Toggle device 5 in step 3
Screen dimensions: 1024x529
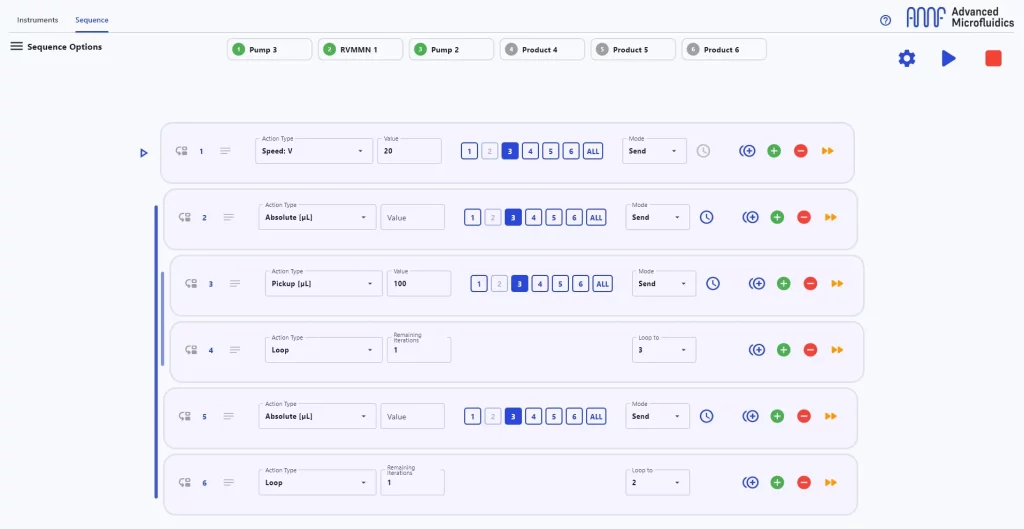pos(560,283)
